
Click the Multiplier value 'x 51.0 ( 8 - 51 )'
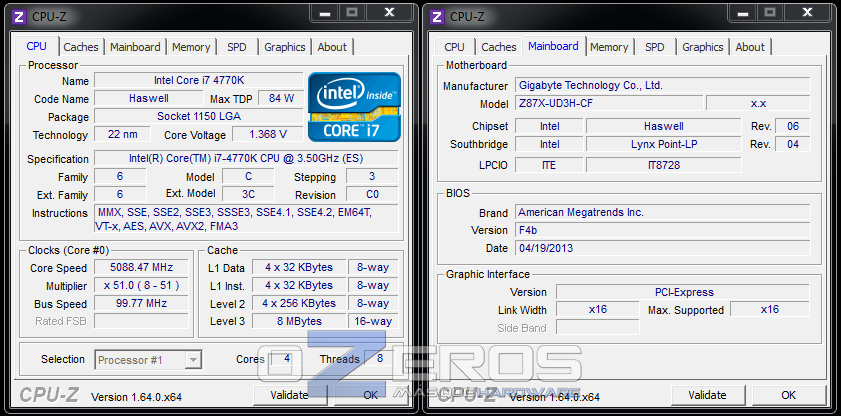tap(142, 285)
